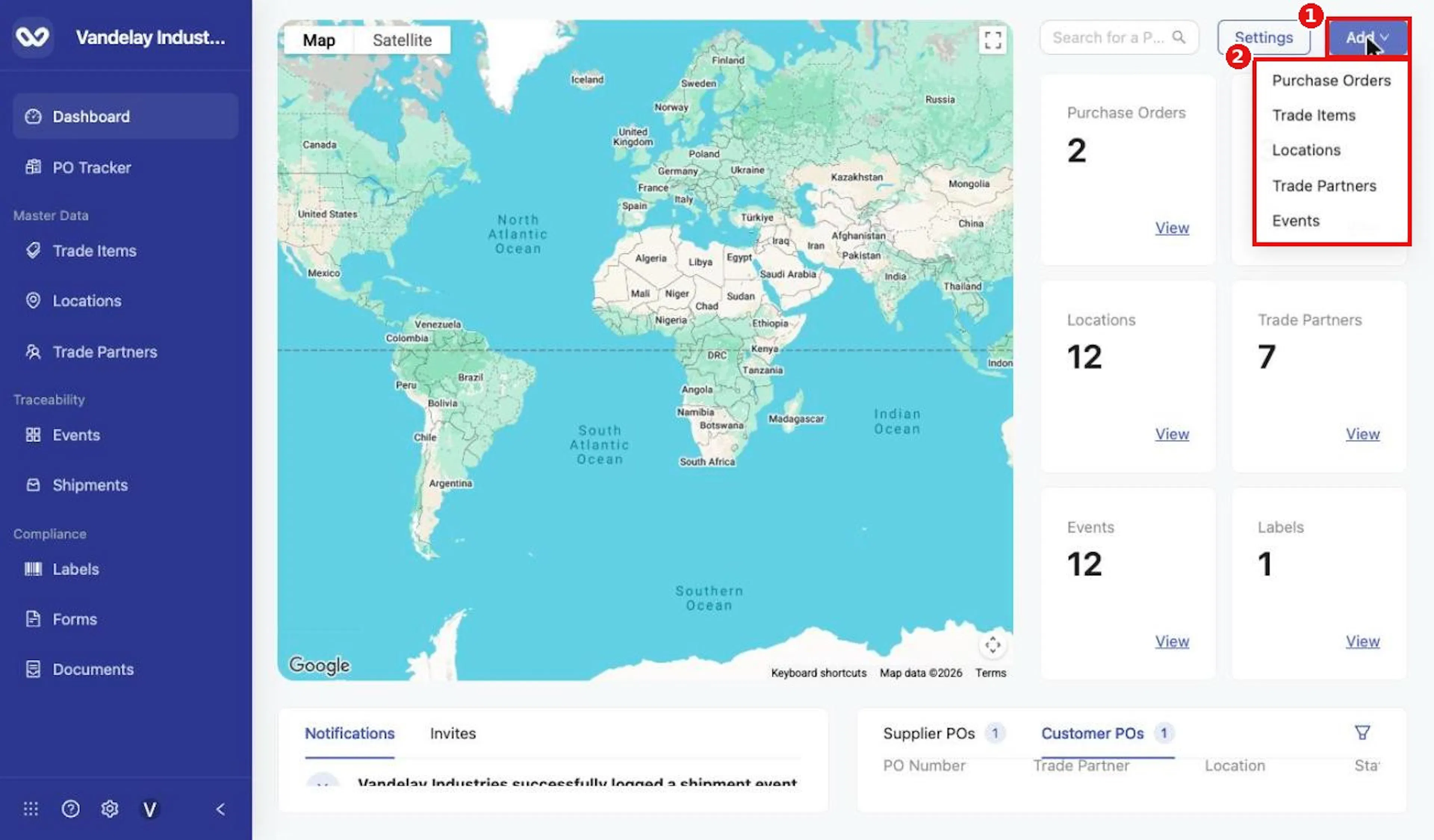Choose Events from the Add menu

point(1331,221)
